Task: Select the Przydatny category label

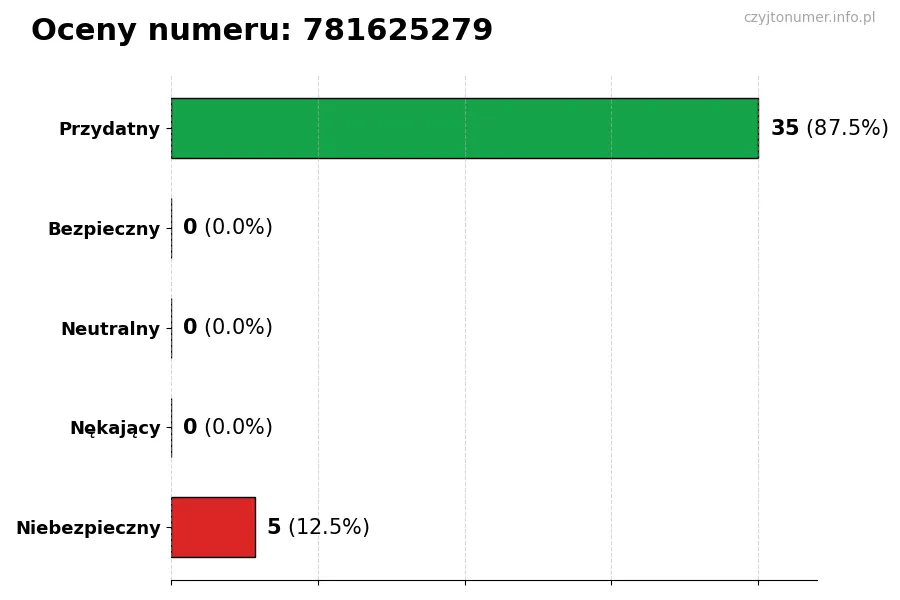Action: (109, 129)
